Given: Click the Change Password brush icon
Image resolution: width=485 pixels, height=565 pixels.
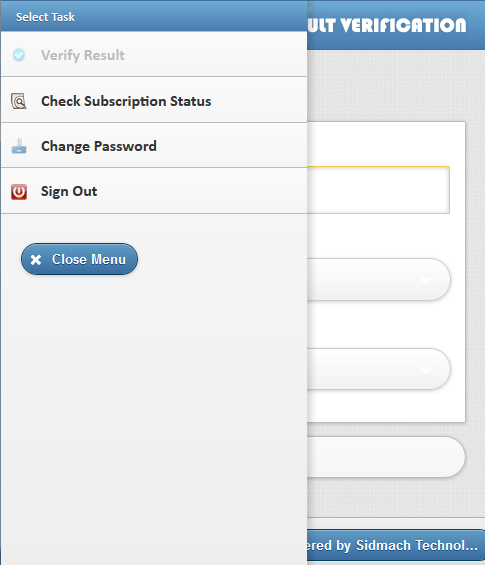Looking at the screenshot, I should click(19, 146).
